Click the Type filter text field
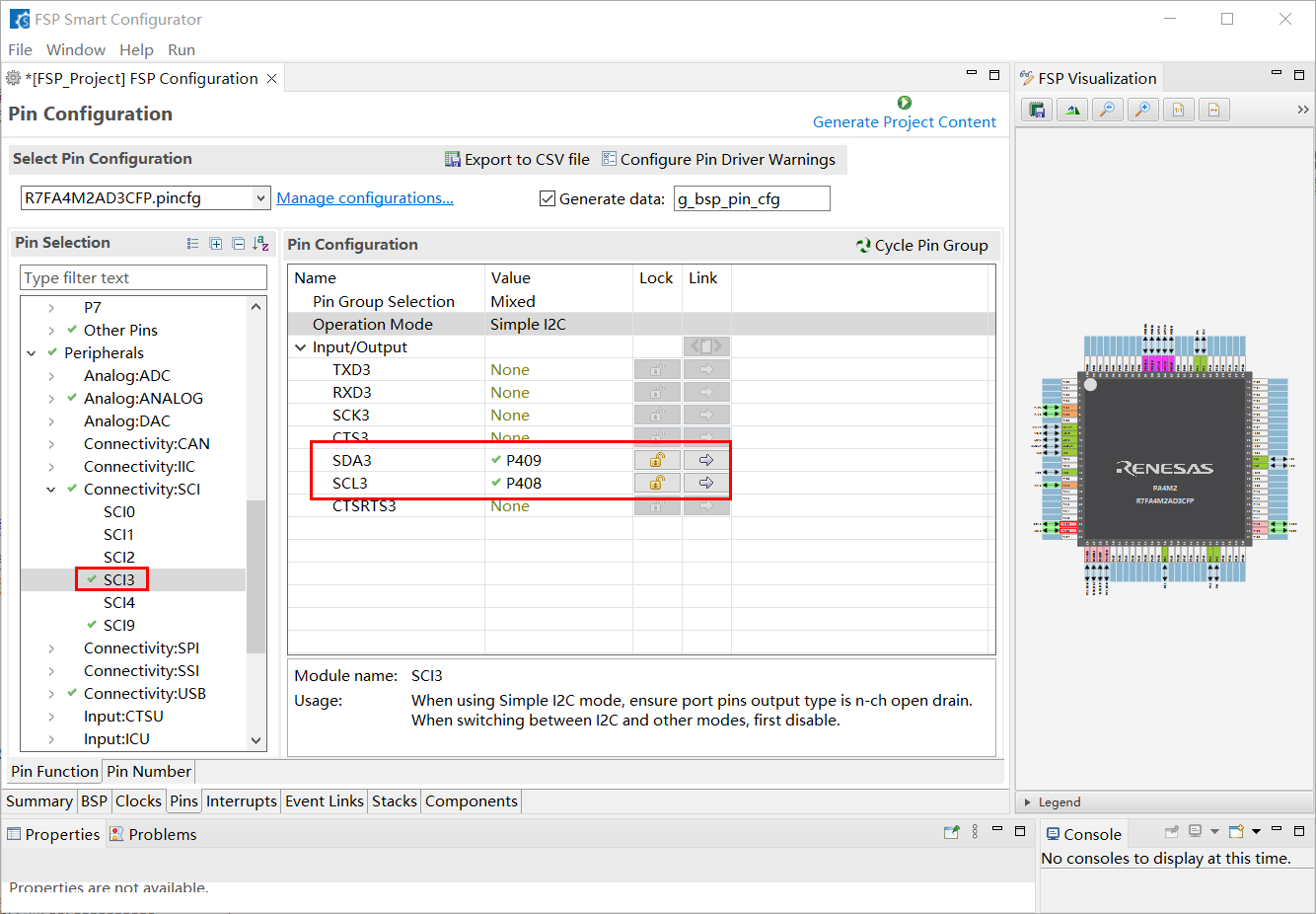 [143, 278]
